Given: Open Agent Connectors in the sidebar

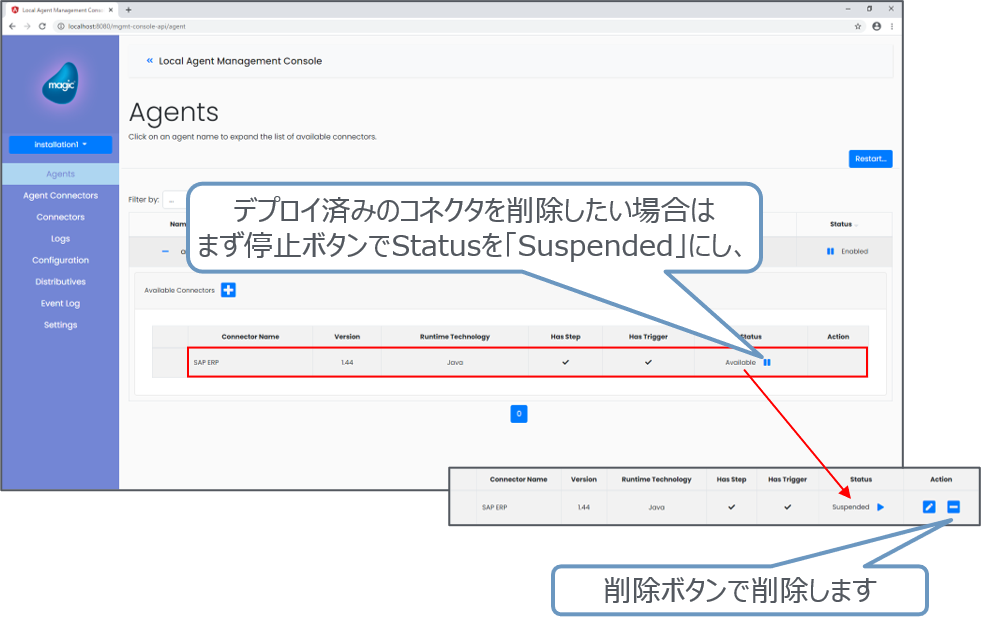Looking at the screenshot, I should point(60,196).
